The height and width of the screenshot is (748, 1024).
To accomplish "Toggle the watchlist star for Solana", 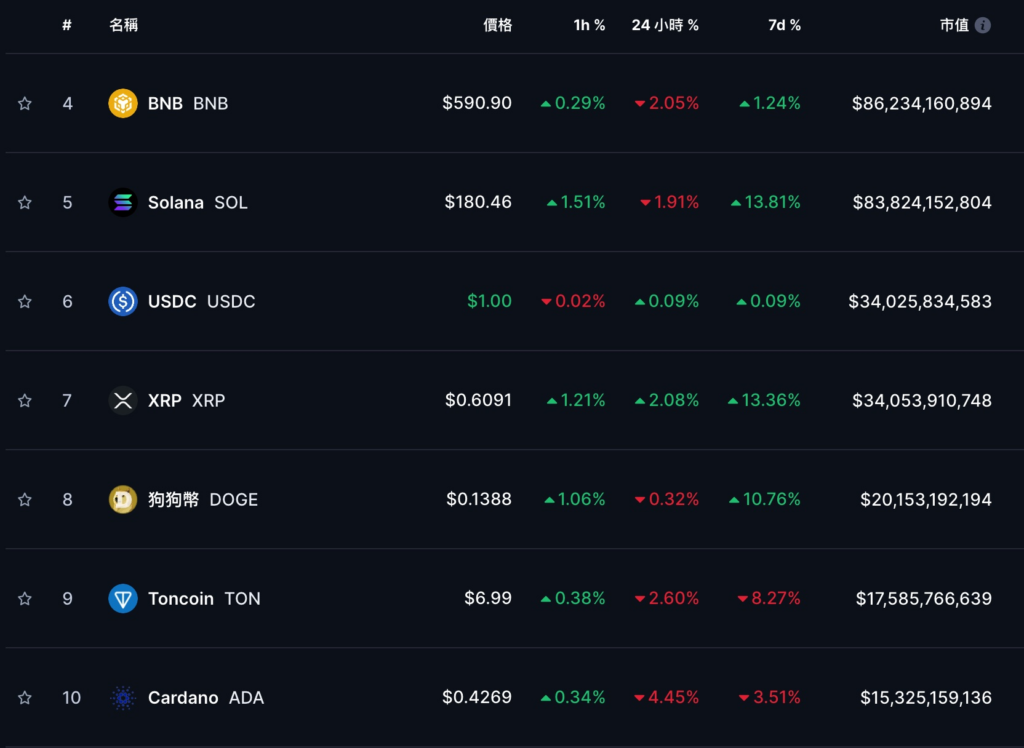I will pos(25,203).
